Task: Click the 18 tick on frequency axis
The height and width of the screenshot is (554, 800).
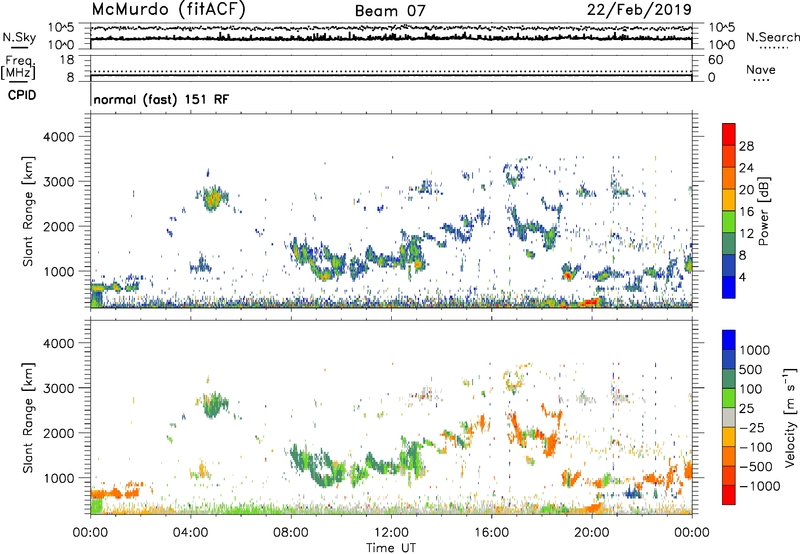Action: (x=66, y=60)
